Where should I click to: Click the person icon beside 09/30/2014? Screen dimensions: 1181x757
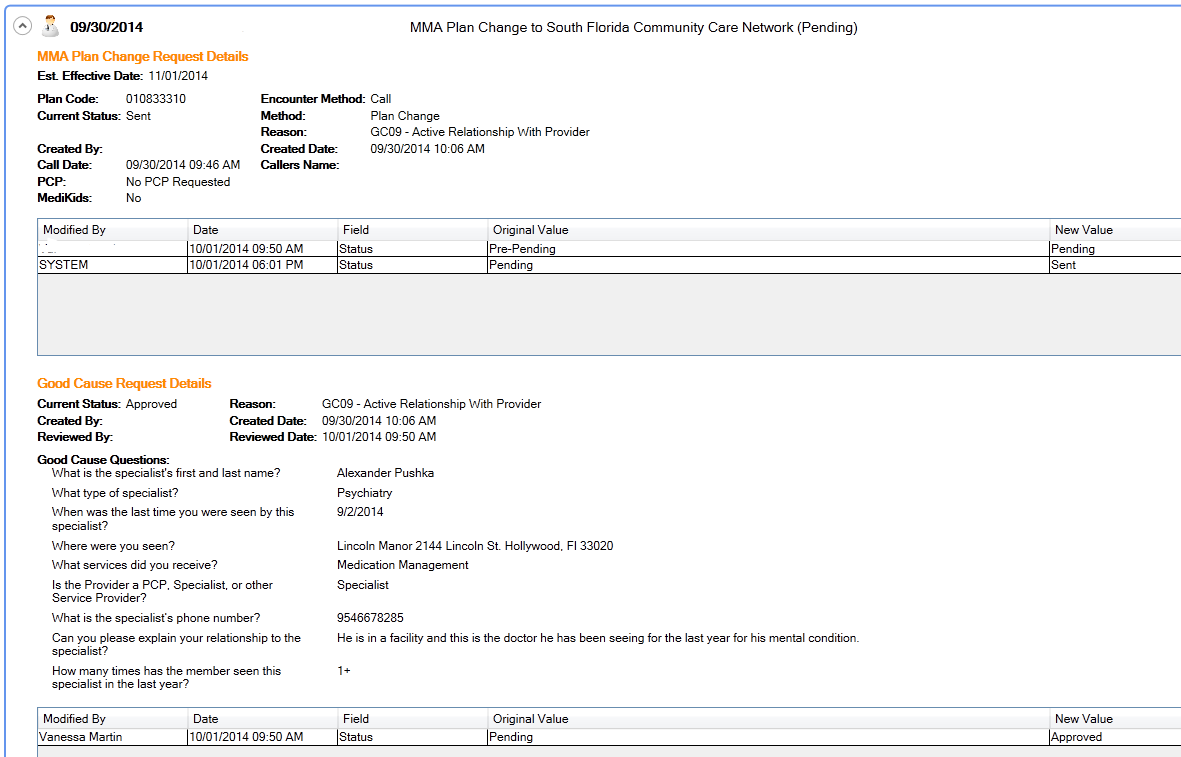[50, 26]
